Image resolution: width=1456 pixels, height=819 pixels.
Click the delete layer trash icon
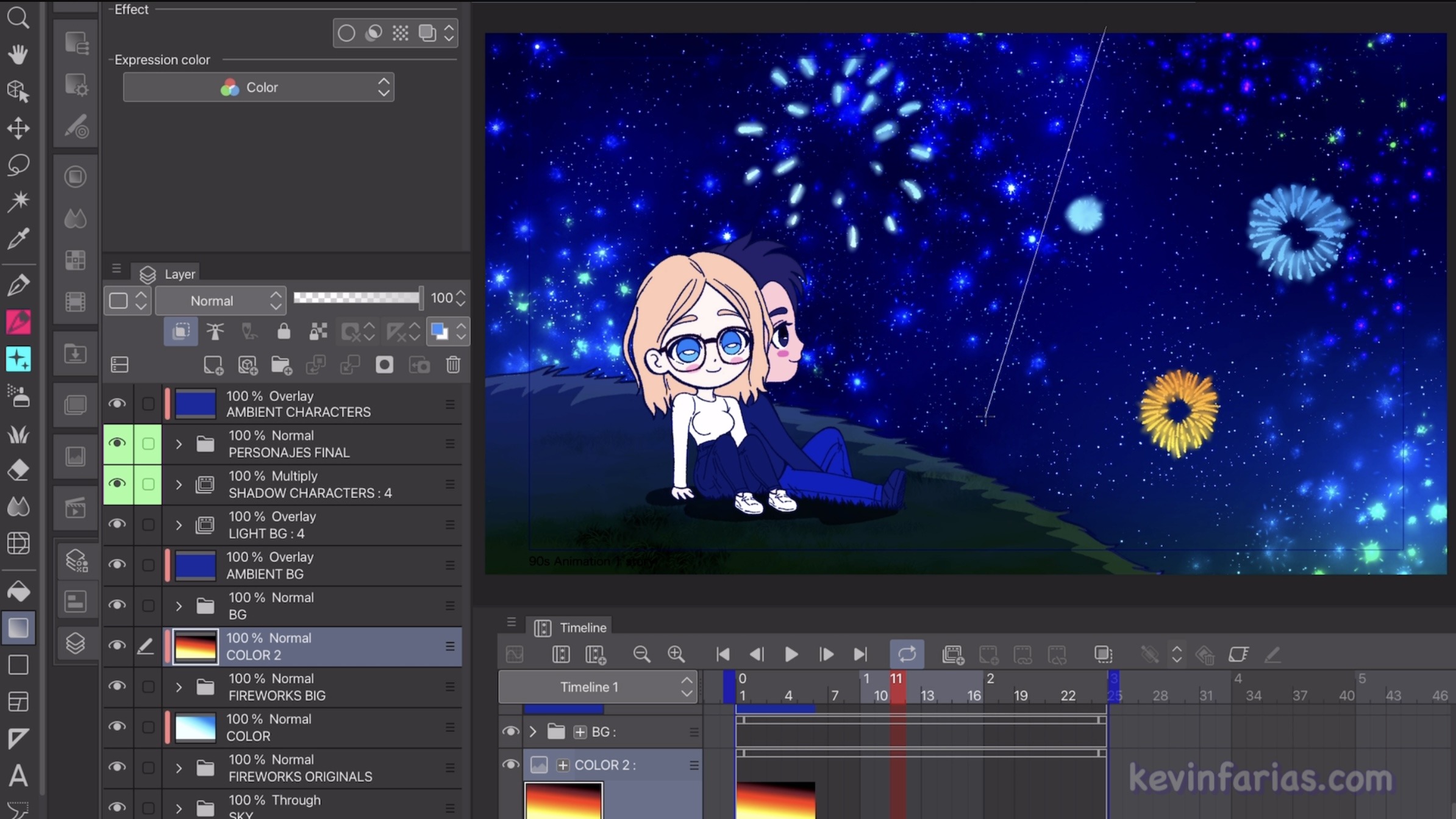pos(452,365)
